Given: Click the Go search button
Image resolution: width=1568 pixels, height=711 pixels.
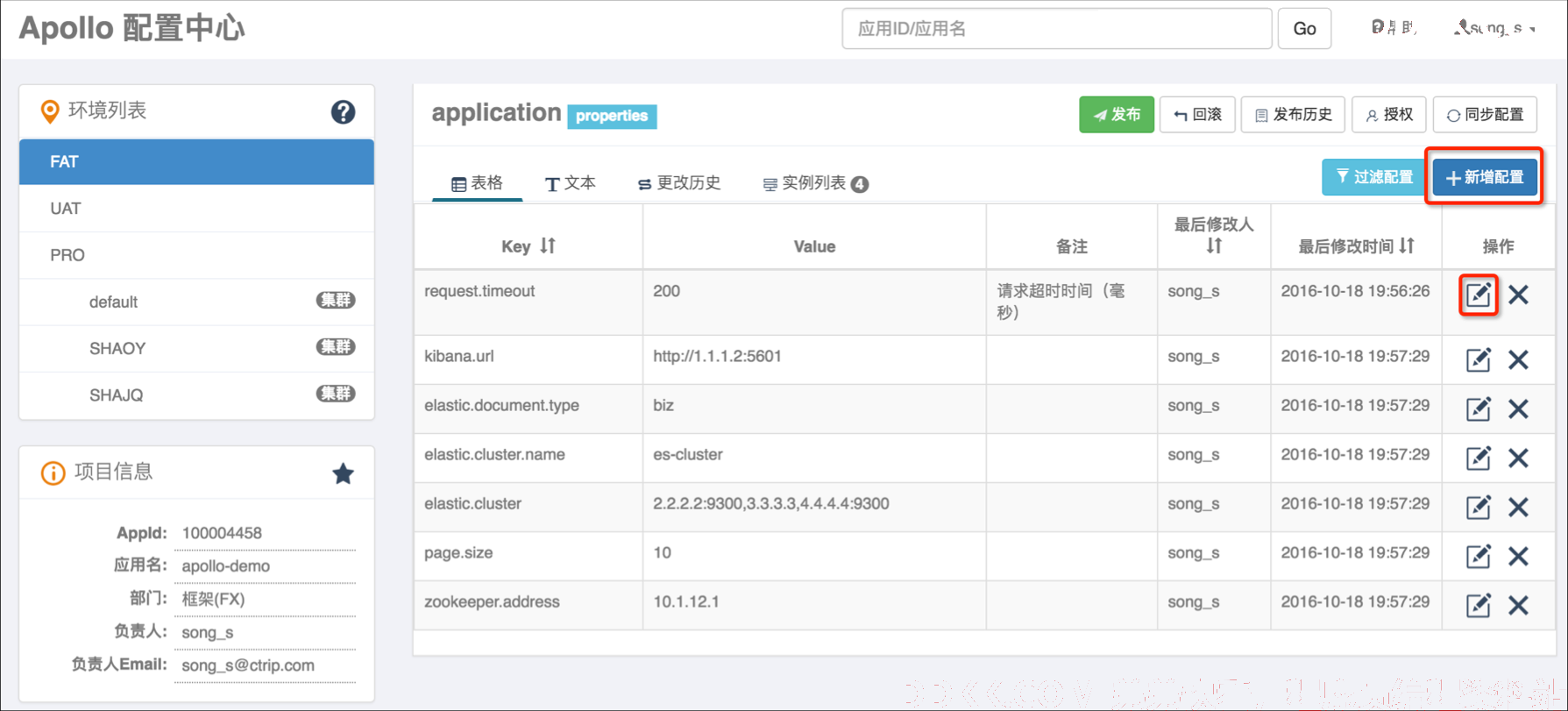Looking at the screenshot, I should [x=1304, y=29].
